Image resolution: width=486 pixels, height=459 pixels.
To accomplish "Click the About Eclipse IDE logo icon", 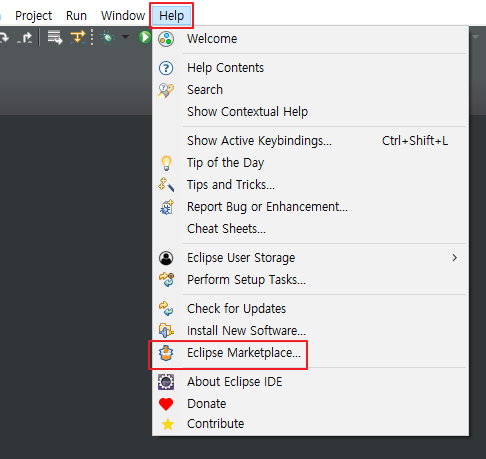I will [166, 382].
